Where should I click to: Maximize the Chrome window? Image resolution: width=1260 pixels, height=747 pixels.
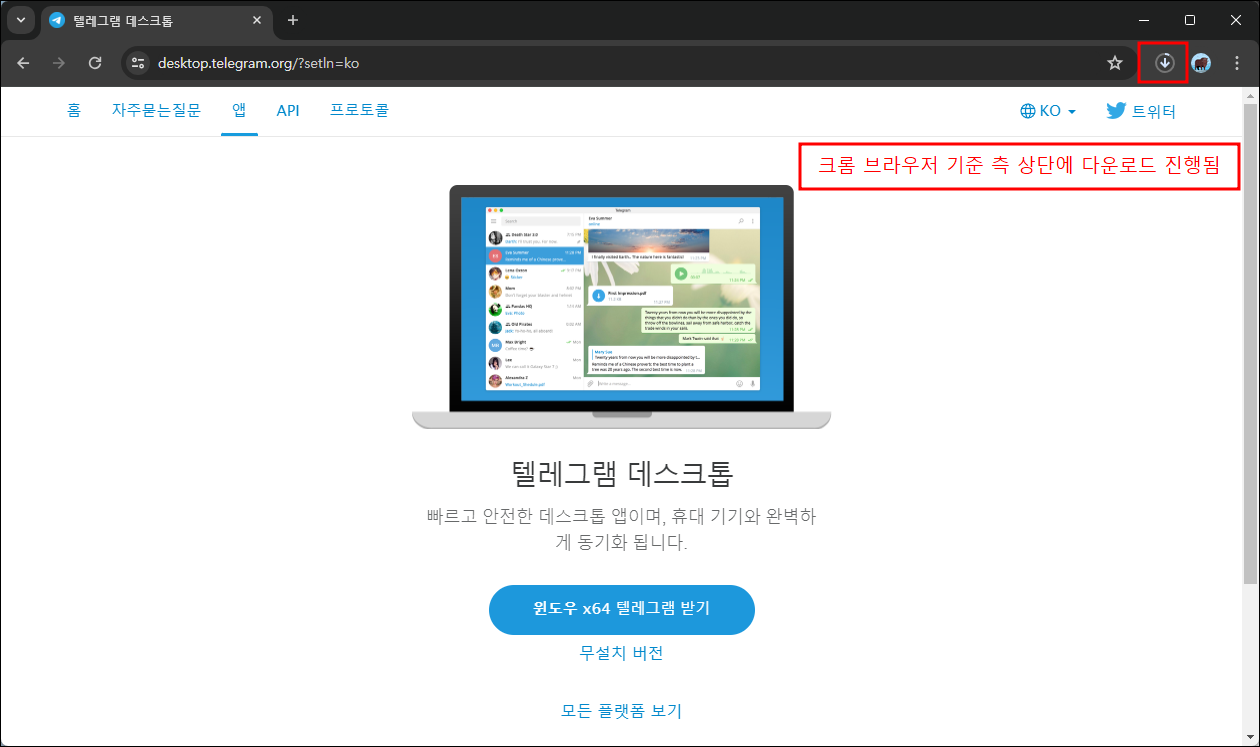[x=1189, y=20]
